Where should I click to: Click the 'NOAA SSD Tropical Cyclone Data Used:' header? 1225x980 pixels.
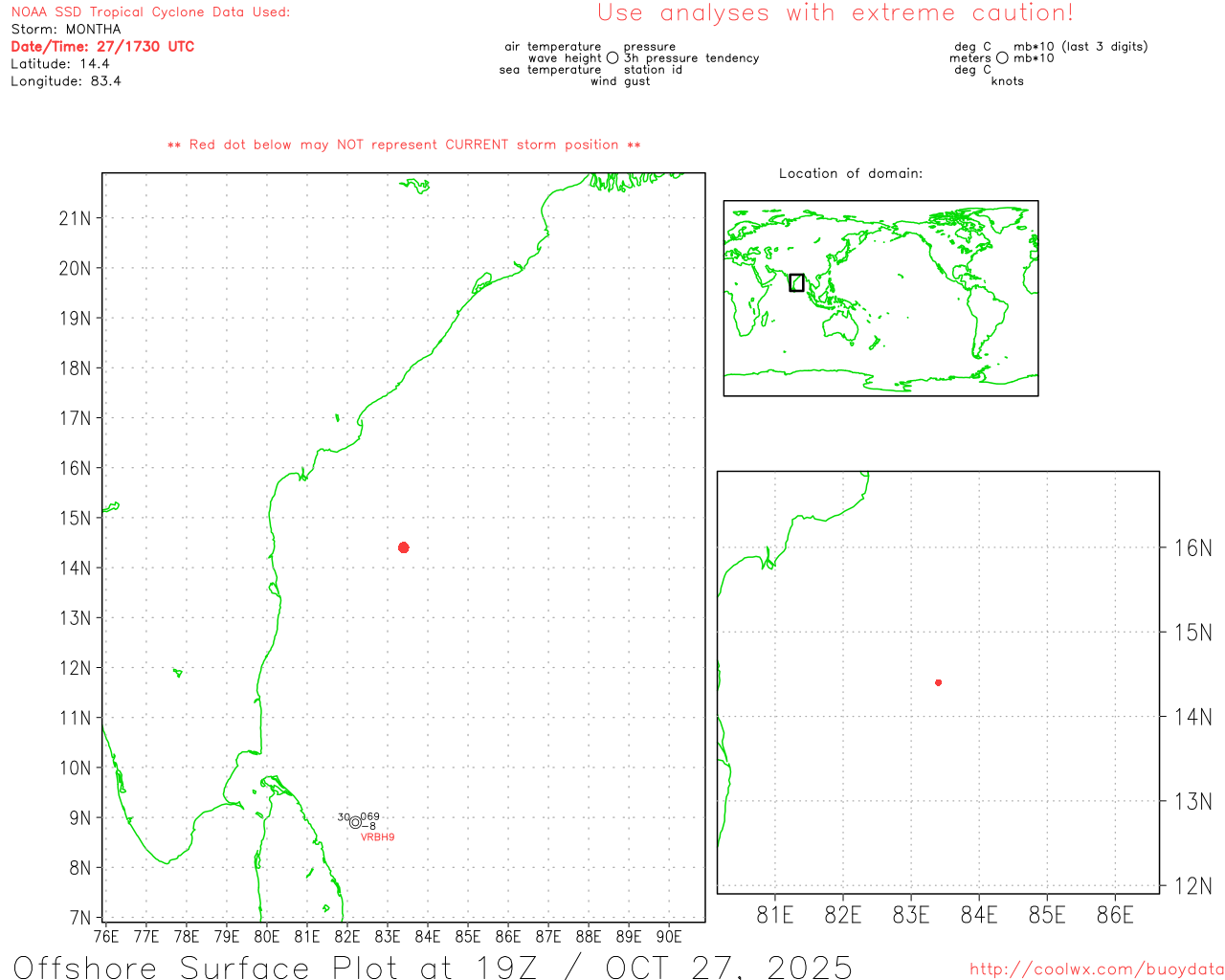point(150,12)
